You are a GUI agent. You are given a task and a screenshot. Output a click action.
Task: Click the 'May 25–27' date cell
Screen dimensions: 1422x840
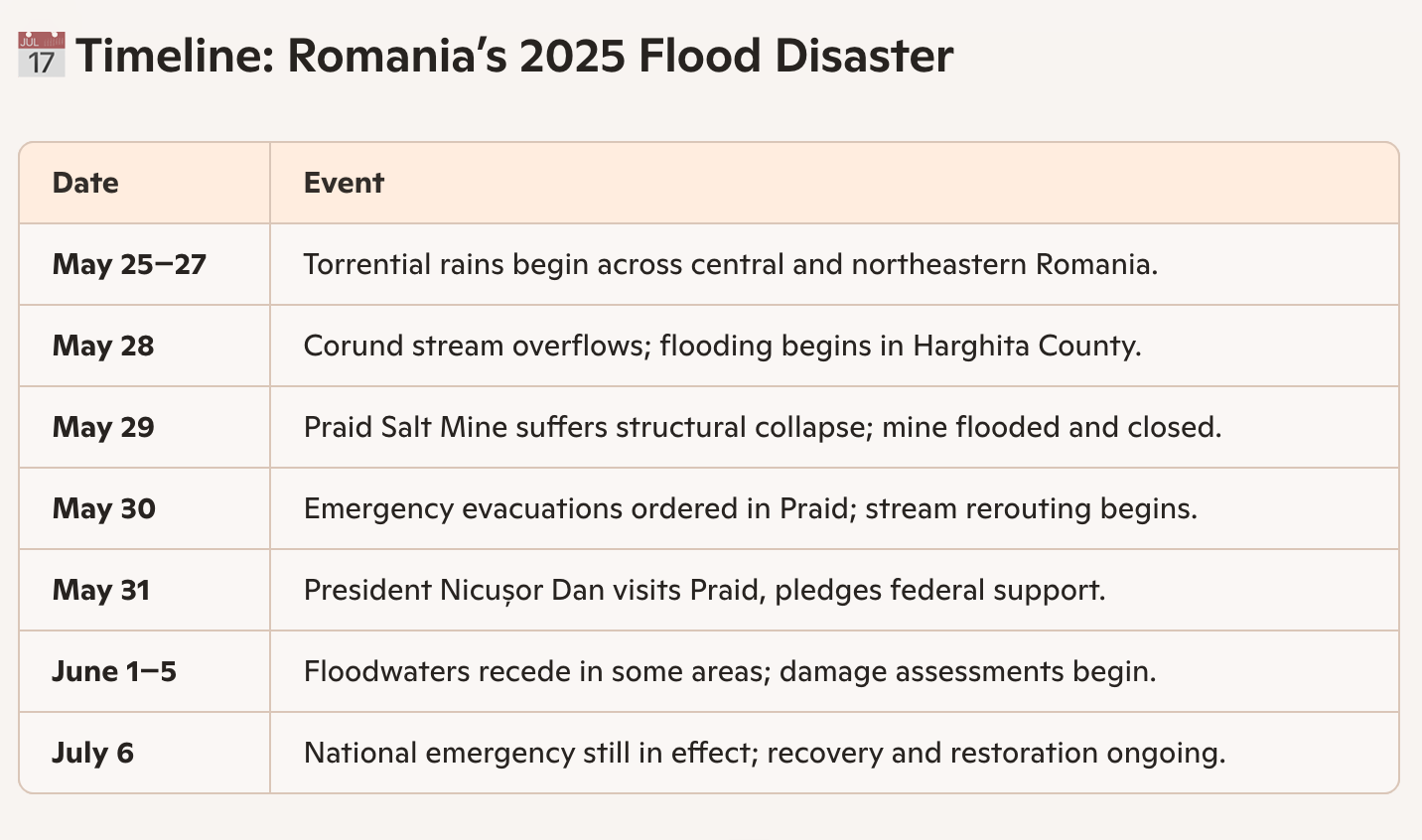tap(129, 264)
